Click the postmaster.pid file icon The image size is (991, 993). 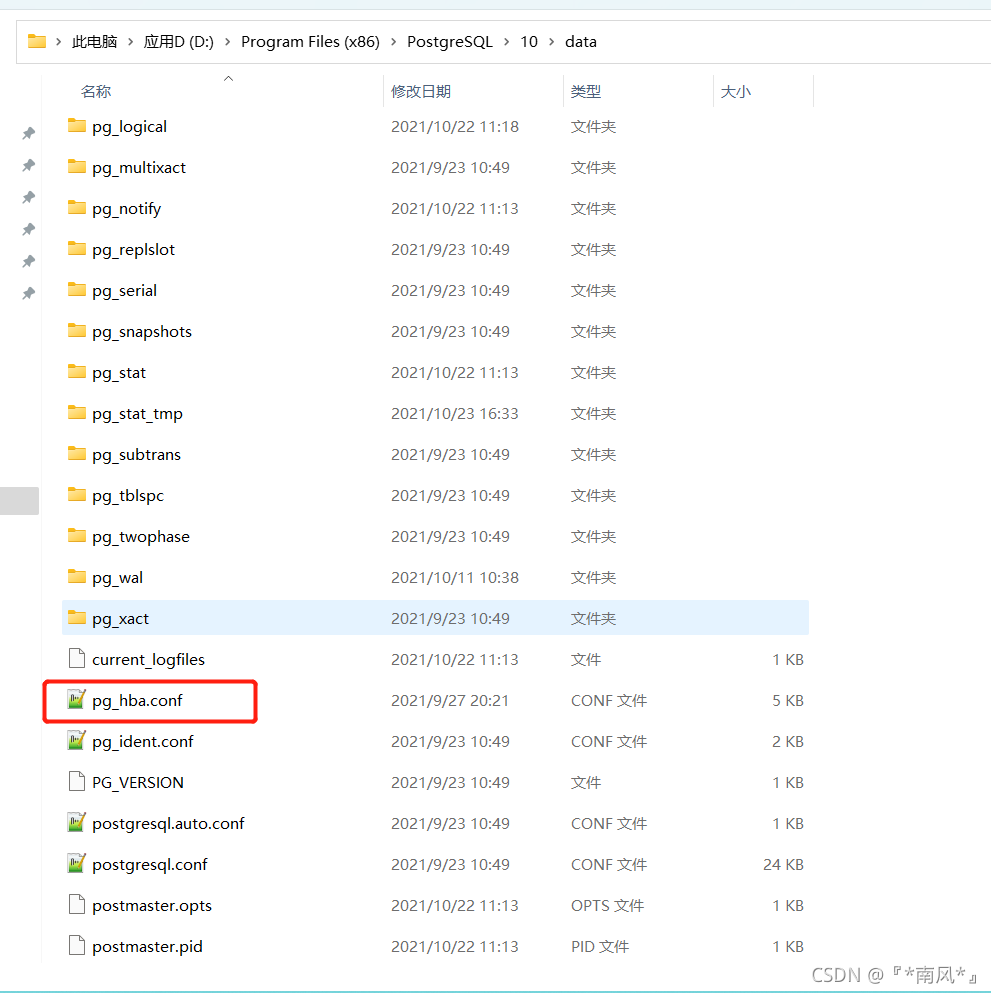point(77,946)
